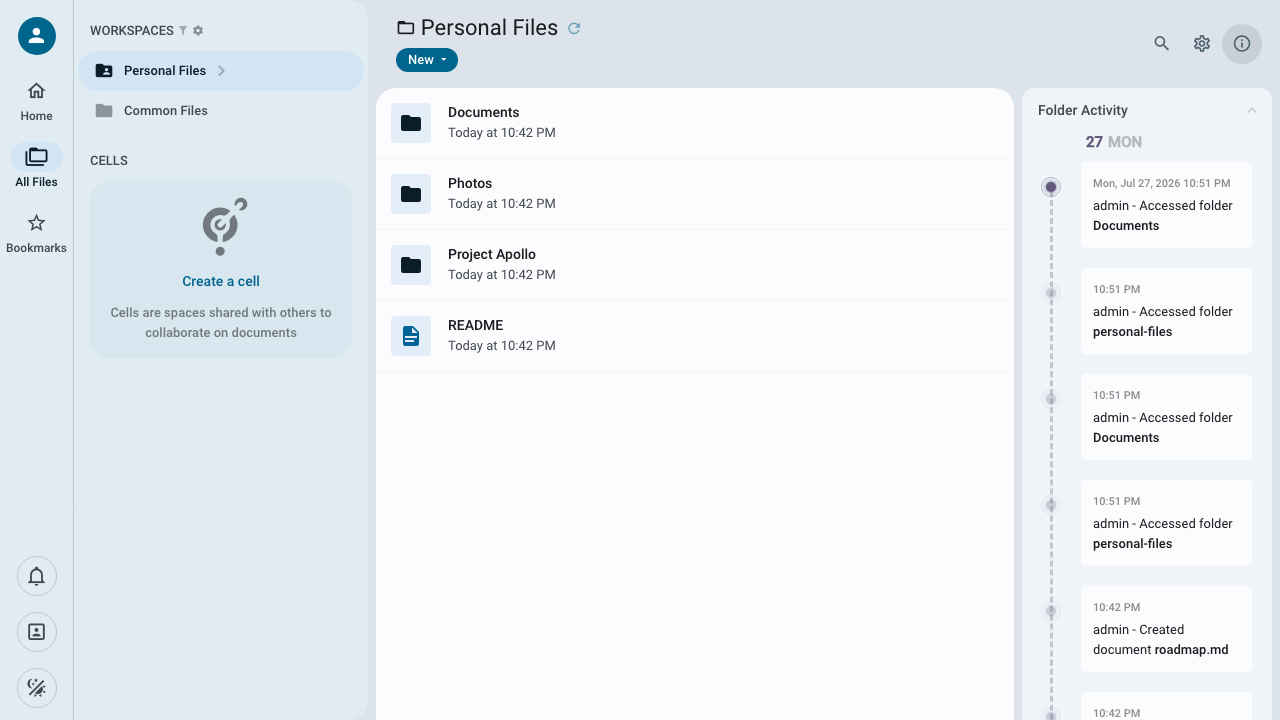Collapse the Folder Activity panel
This screenshot has height=720, width=1280.
(x=1252, y=111)
